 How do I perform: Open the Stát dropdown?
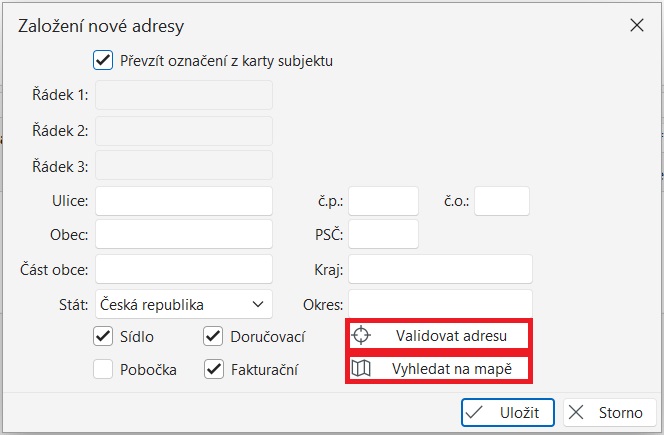[184, 303]
